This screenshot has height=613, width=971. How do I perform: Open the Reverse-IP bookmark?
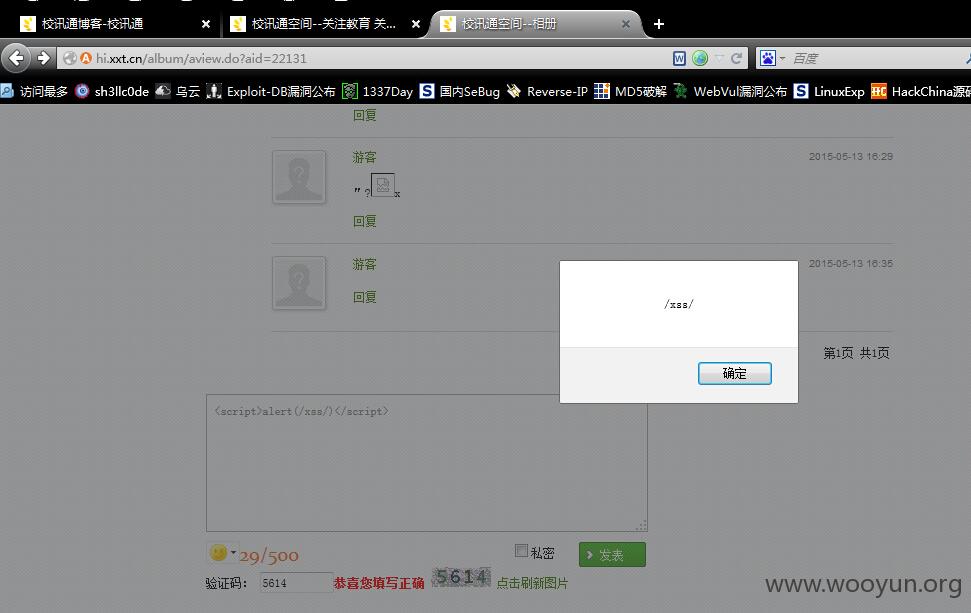(547, 92)
